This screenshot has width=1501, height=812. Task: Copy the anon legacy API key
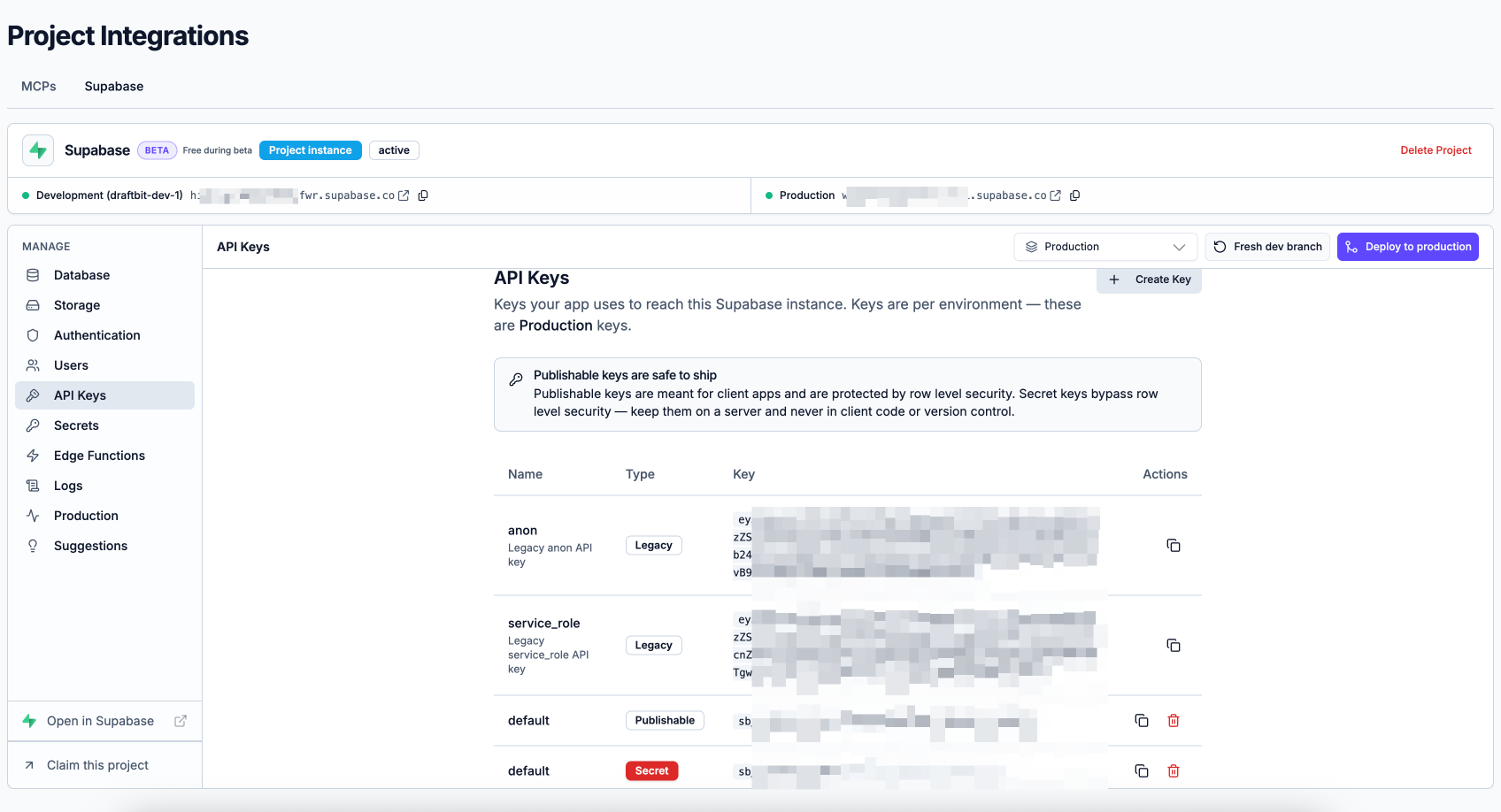click(1174, 546)
